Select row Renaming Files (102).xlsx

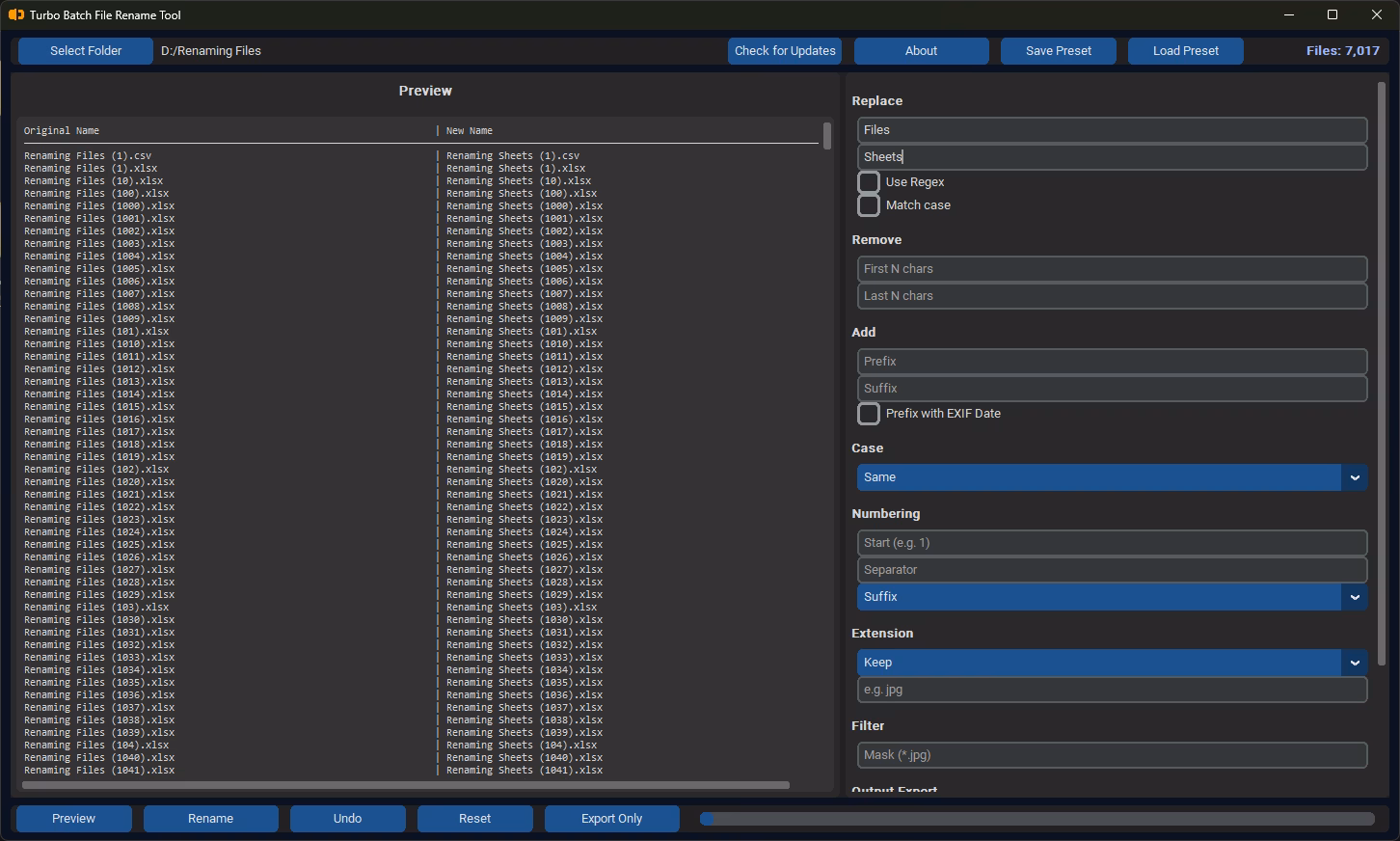tap(96, 469)
